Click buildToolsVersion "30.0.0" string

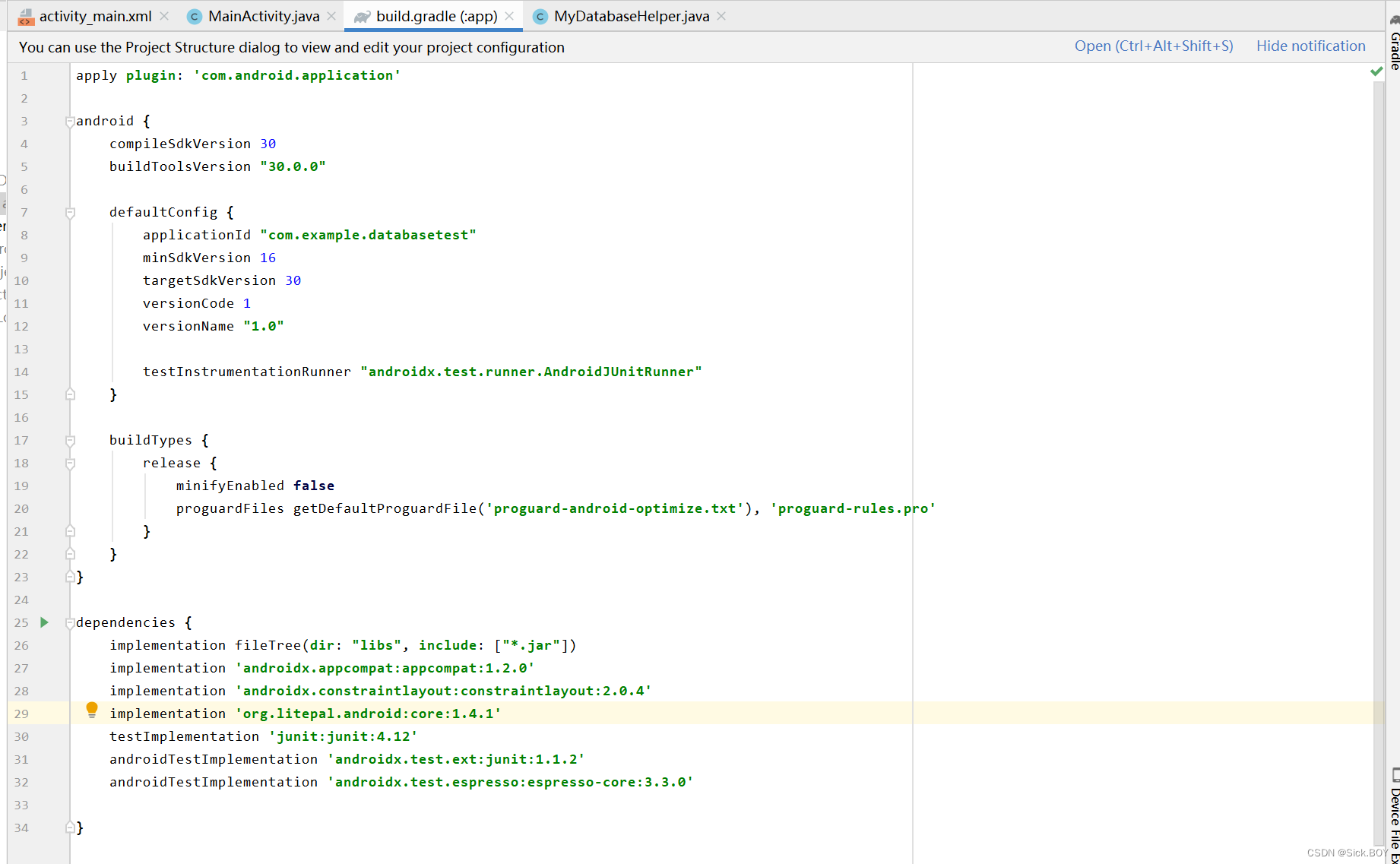point(293,166)
